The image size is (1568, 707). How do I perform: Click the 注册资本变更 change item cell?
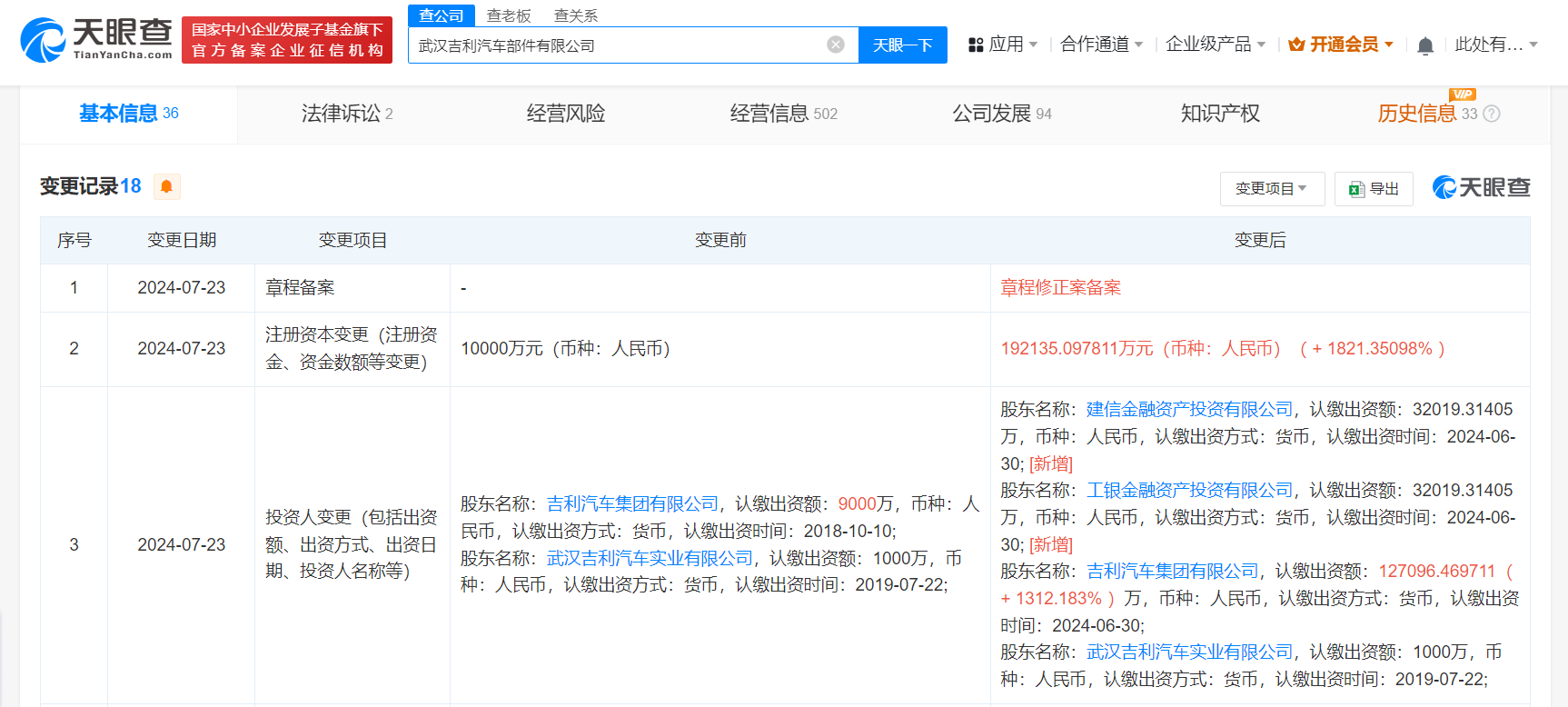point(352,349)
